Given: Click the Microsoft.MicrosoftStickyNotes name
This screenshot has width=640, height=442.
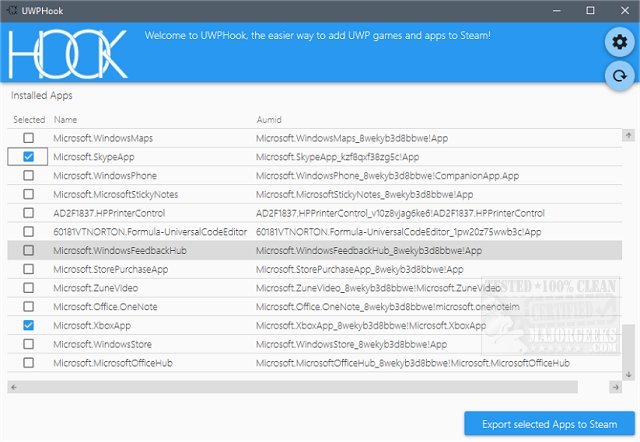Looking at the screenshot, I should [116, 194].
